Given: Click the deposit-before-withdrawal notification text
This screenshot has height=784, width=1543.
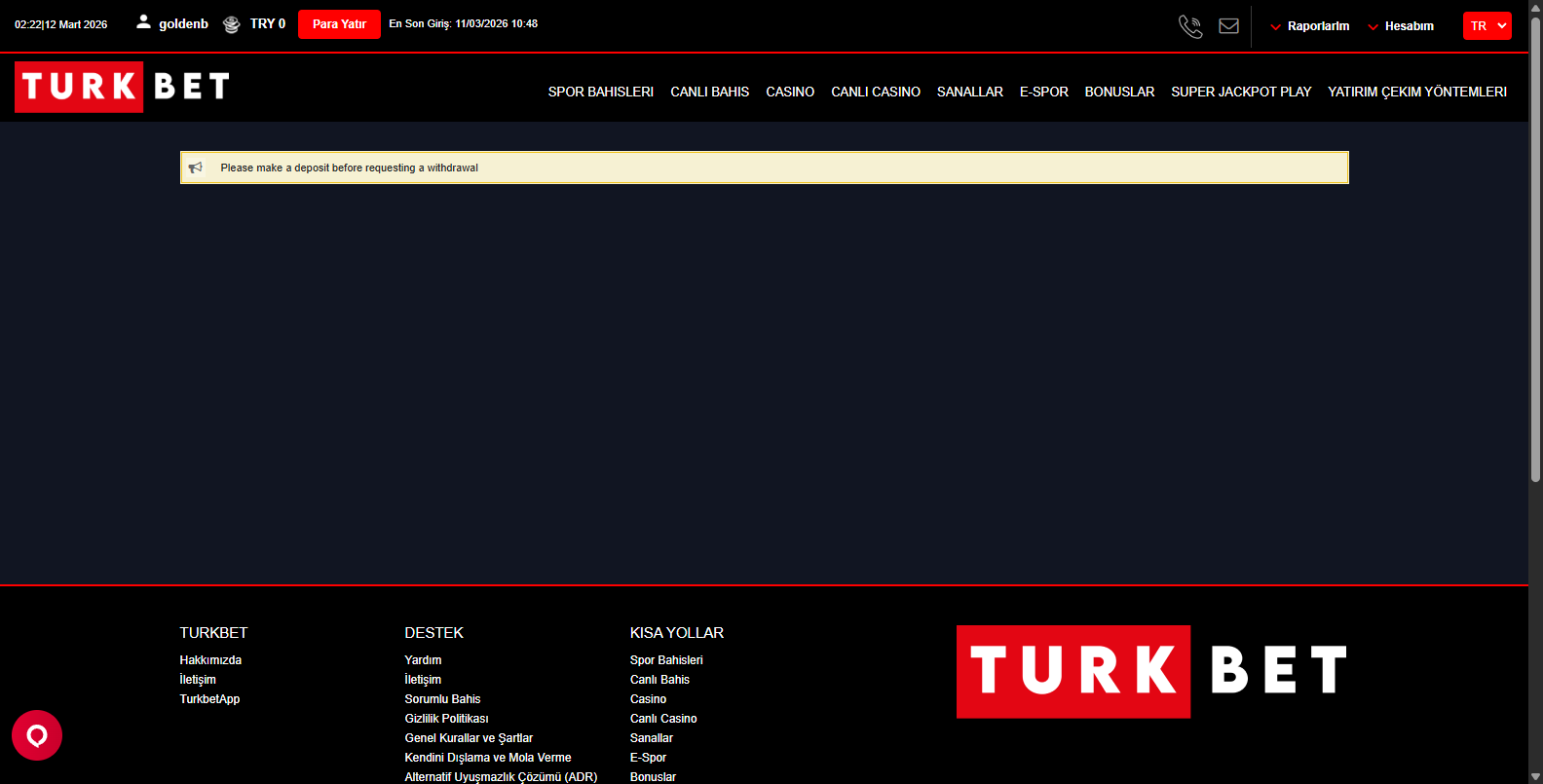Looking at the screenshot, I should coord(349,168).
